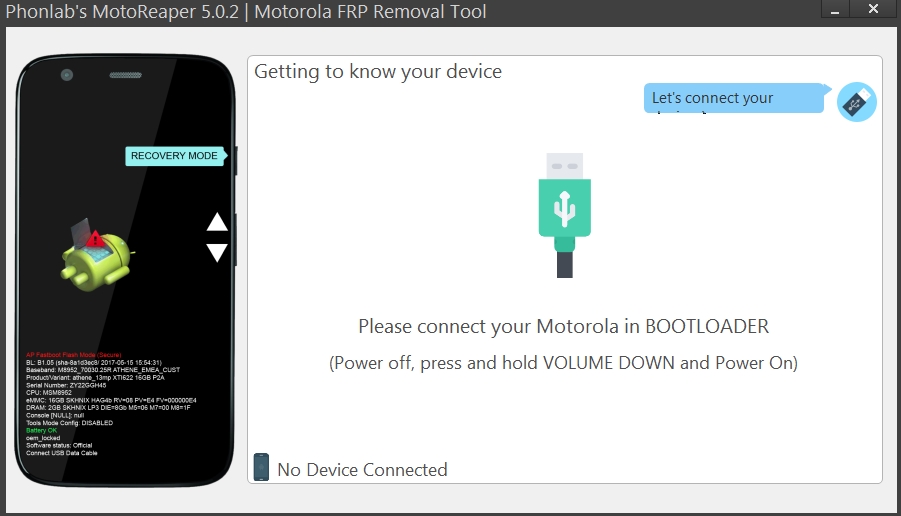Screen dimensions: 901x516
Task: Click the "DRAM: 2GB SKHNIX" line
Action: click(x=108, y=407)
